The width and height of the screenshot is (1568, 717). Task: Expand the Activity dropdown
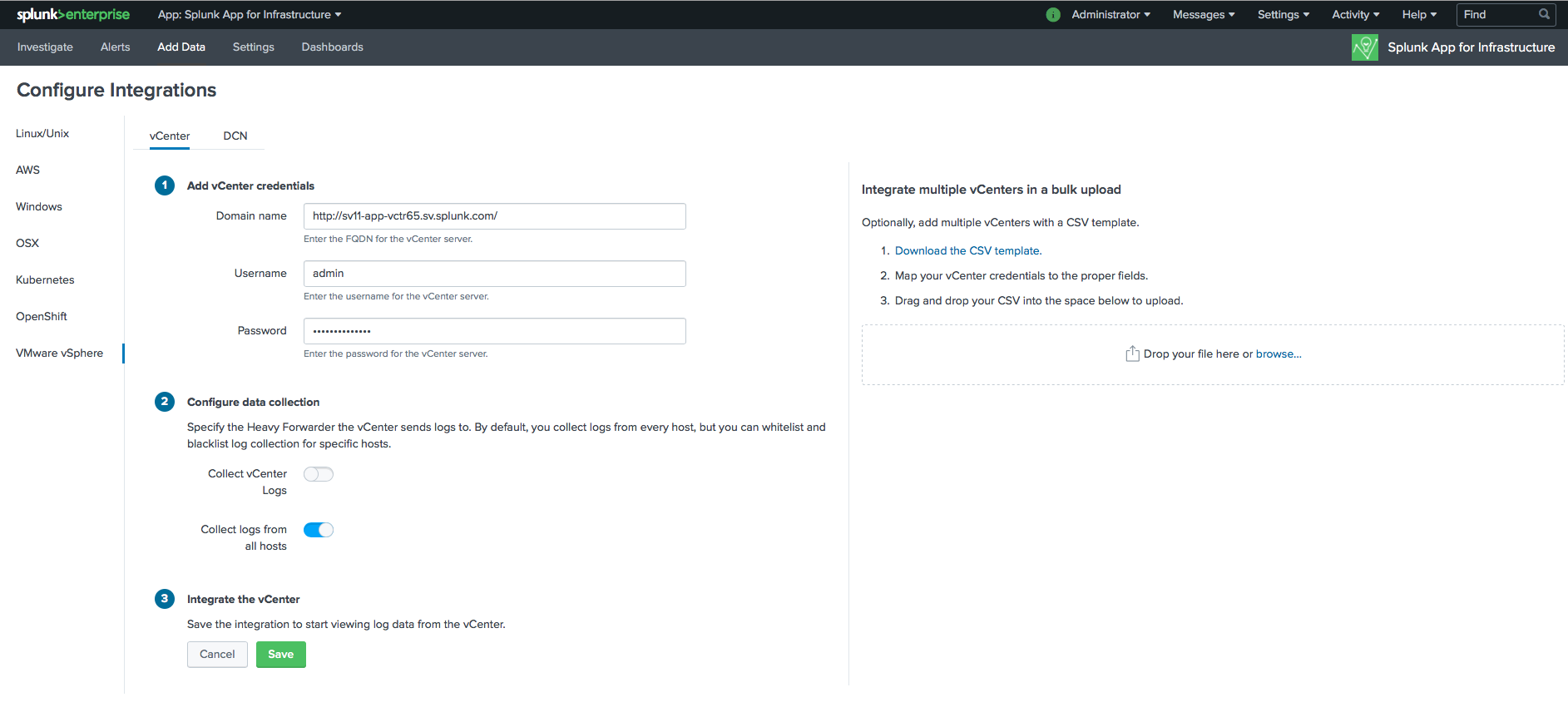click(x=1355, y=14)
